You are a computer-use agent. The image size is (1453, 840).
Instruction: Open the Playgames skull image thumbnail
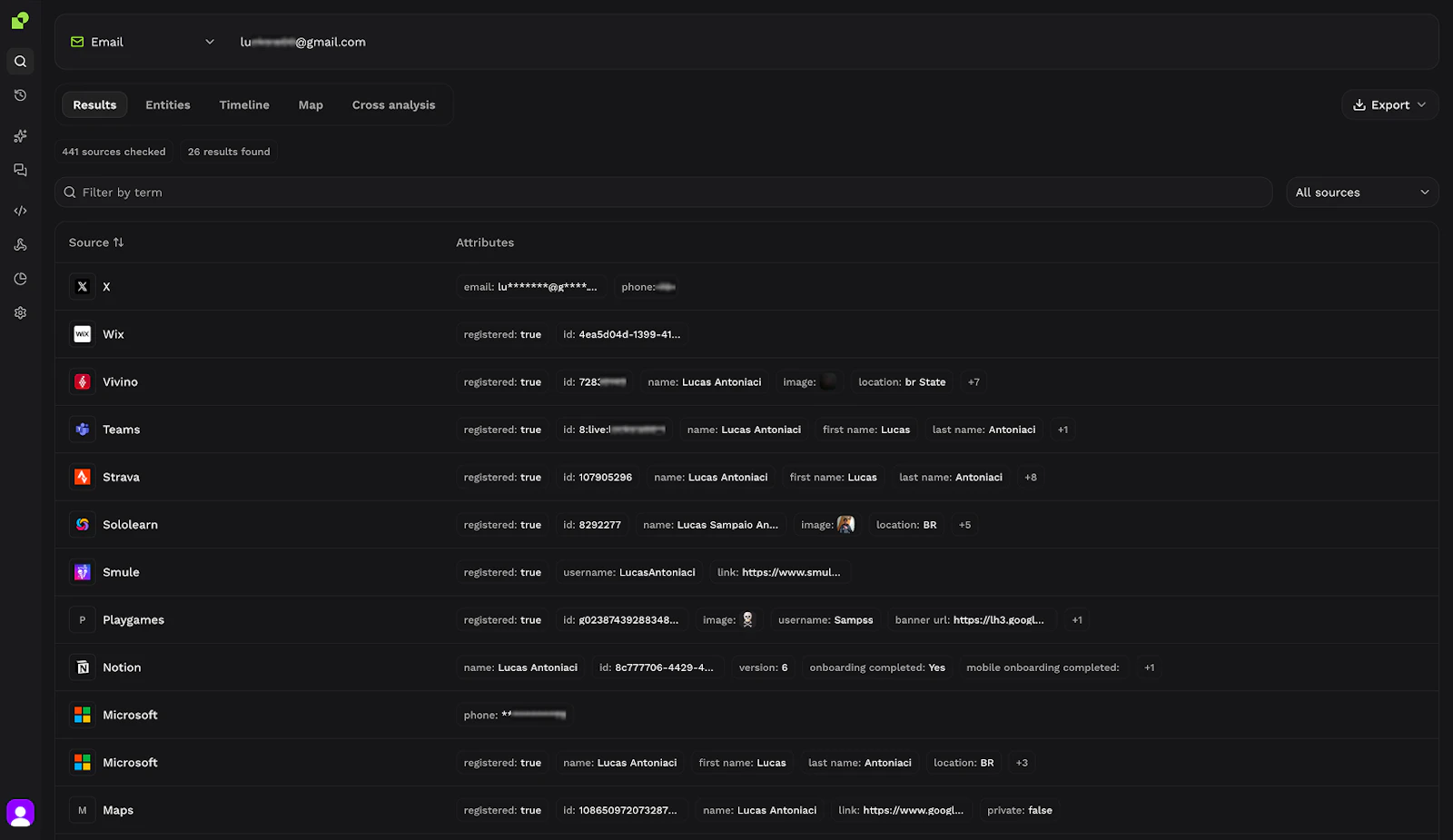tap(747, 620)
